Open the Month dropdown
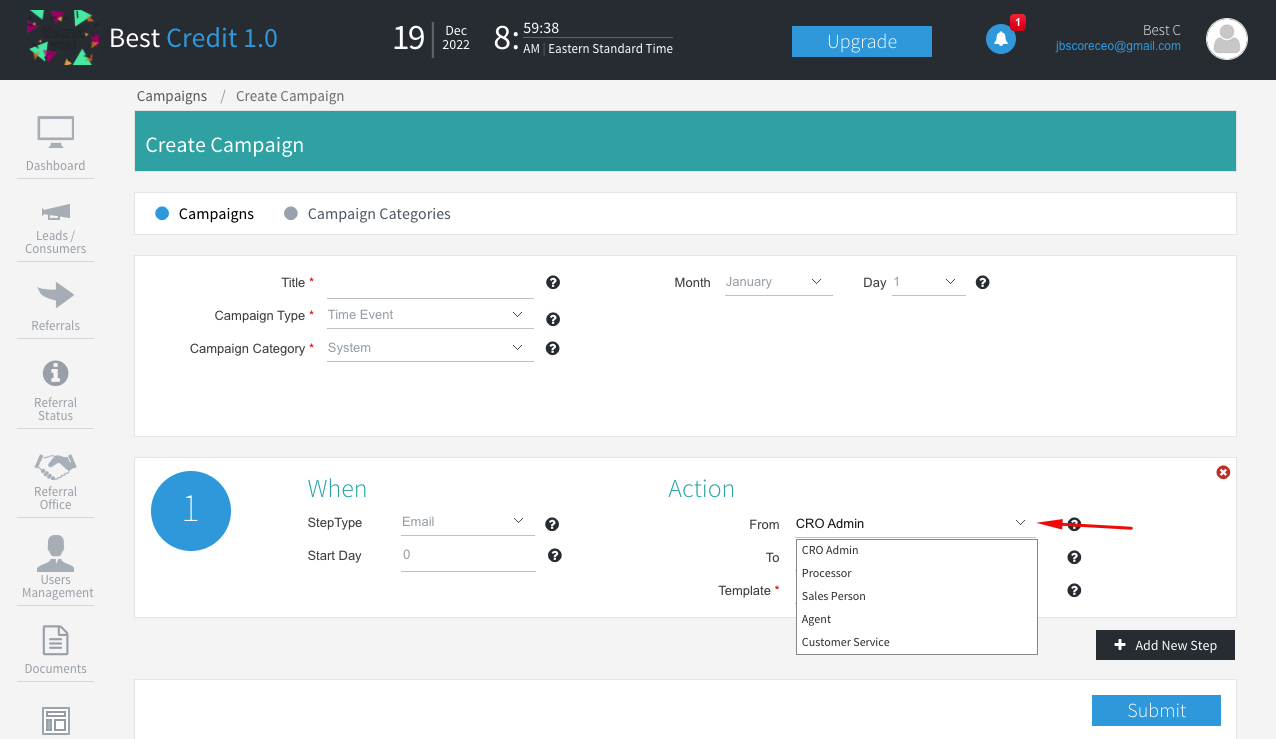Image resolution: width=1276 pixels, height=739 pixels. (x=779, y=282)
